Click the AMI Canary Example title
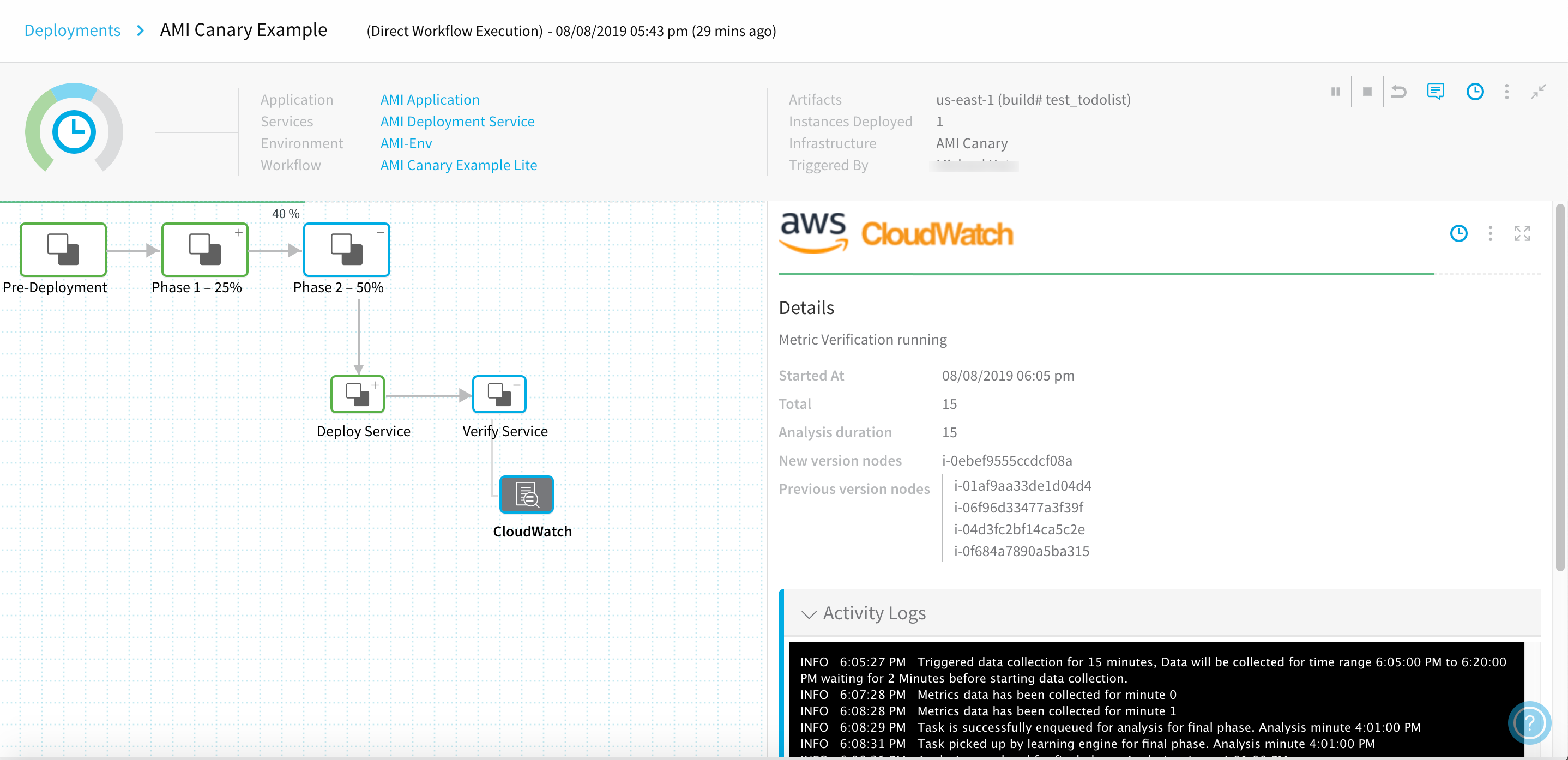This screenshot has height=760, width=1568. (x=244, y=30)
